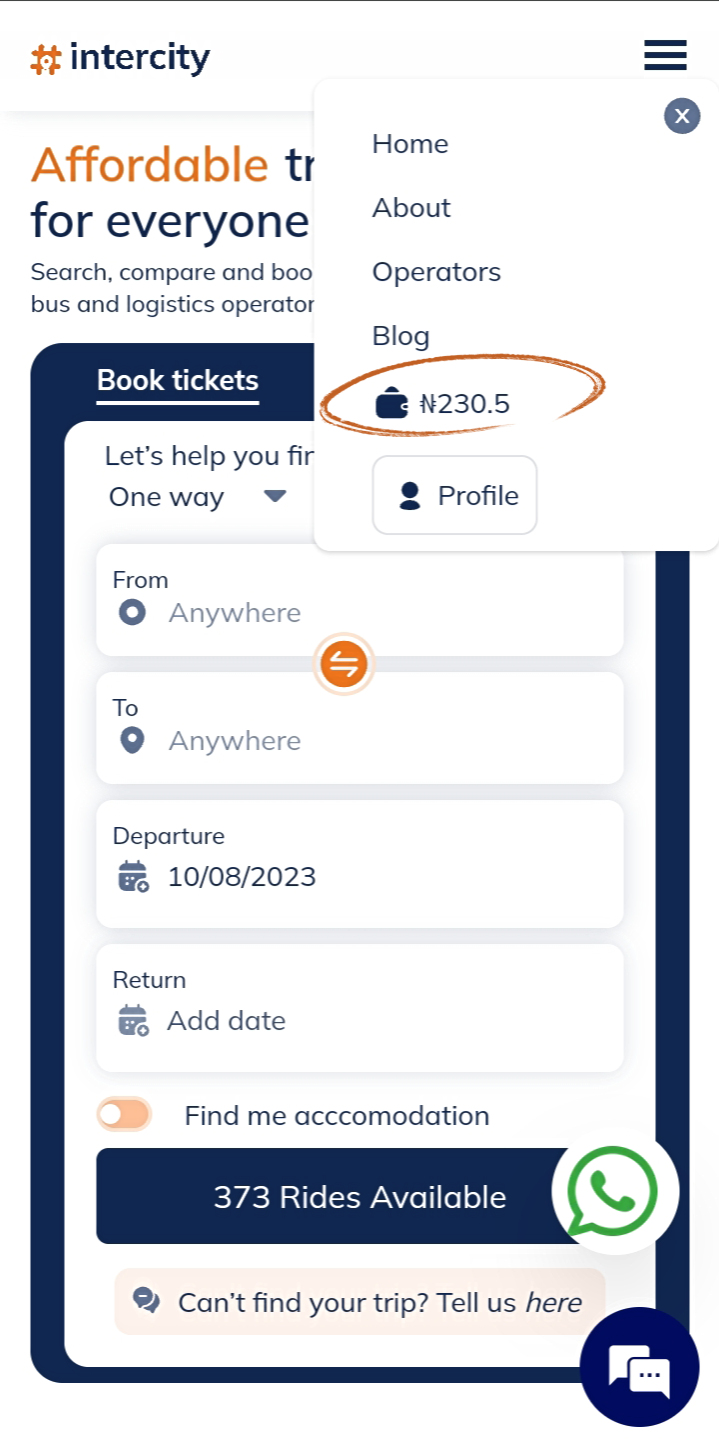The height and width of the screenshot is (1447, 719).
Task: Click the swap From and To icon
Action: [343, 664]
